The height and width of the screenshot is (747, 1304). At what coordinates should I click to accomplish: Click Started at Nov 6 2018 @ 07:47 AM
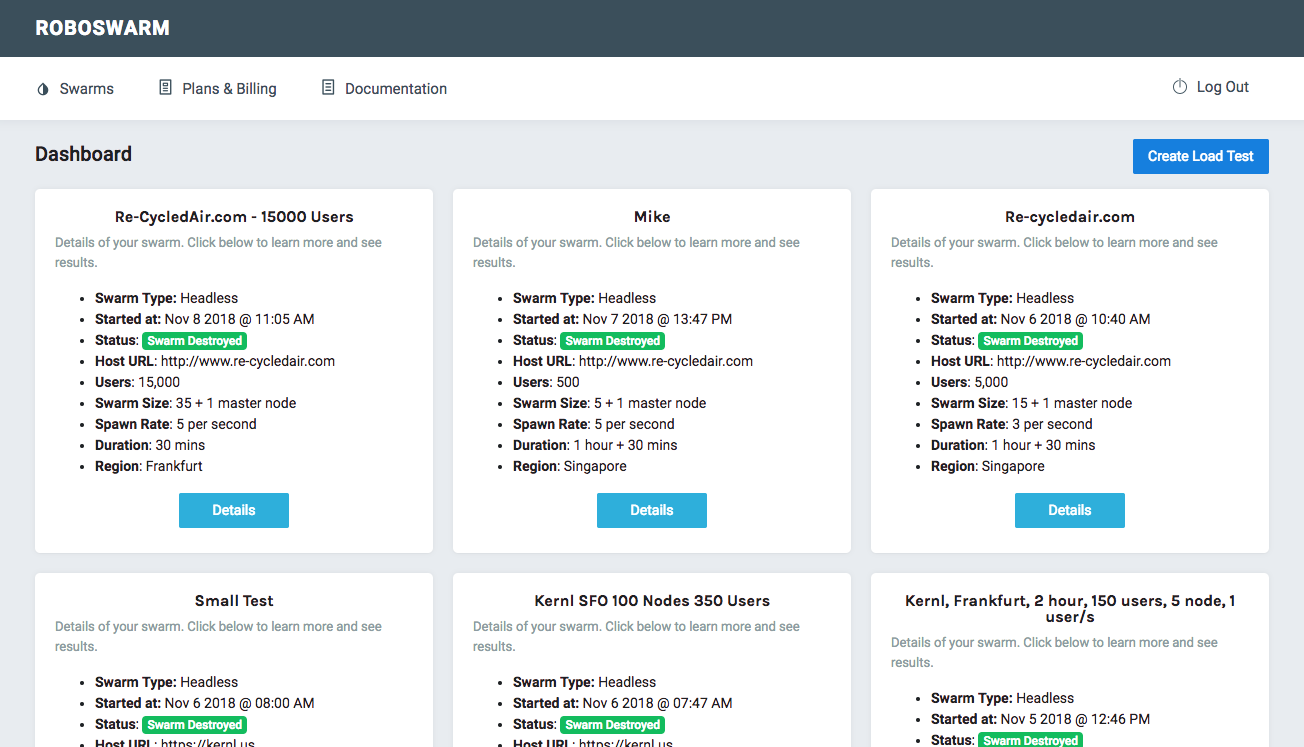click(623, 703)
